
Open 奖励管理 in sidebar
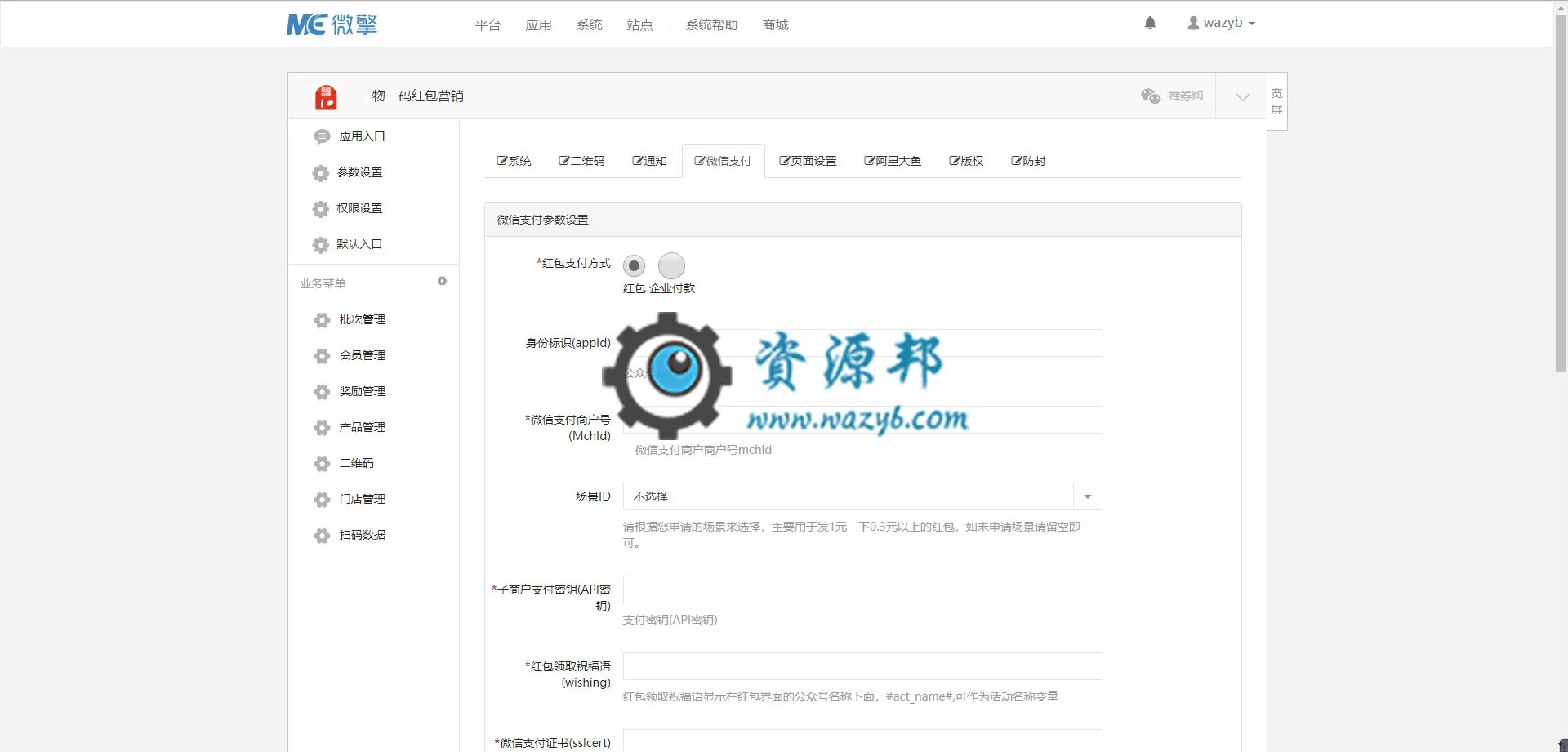tap(362, 391)
